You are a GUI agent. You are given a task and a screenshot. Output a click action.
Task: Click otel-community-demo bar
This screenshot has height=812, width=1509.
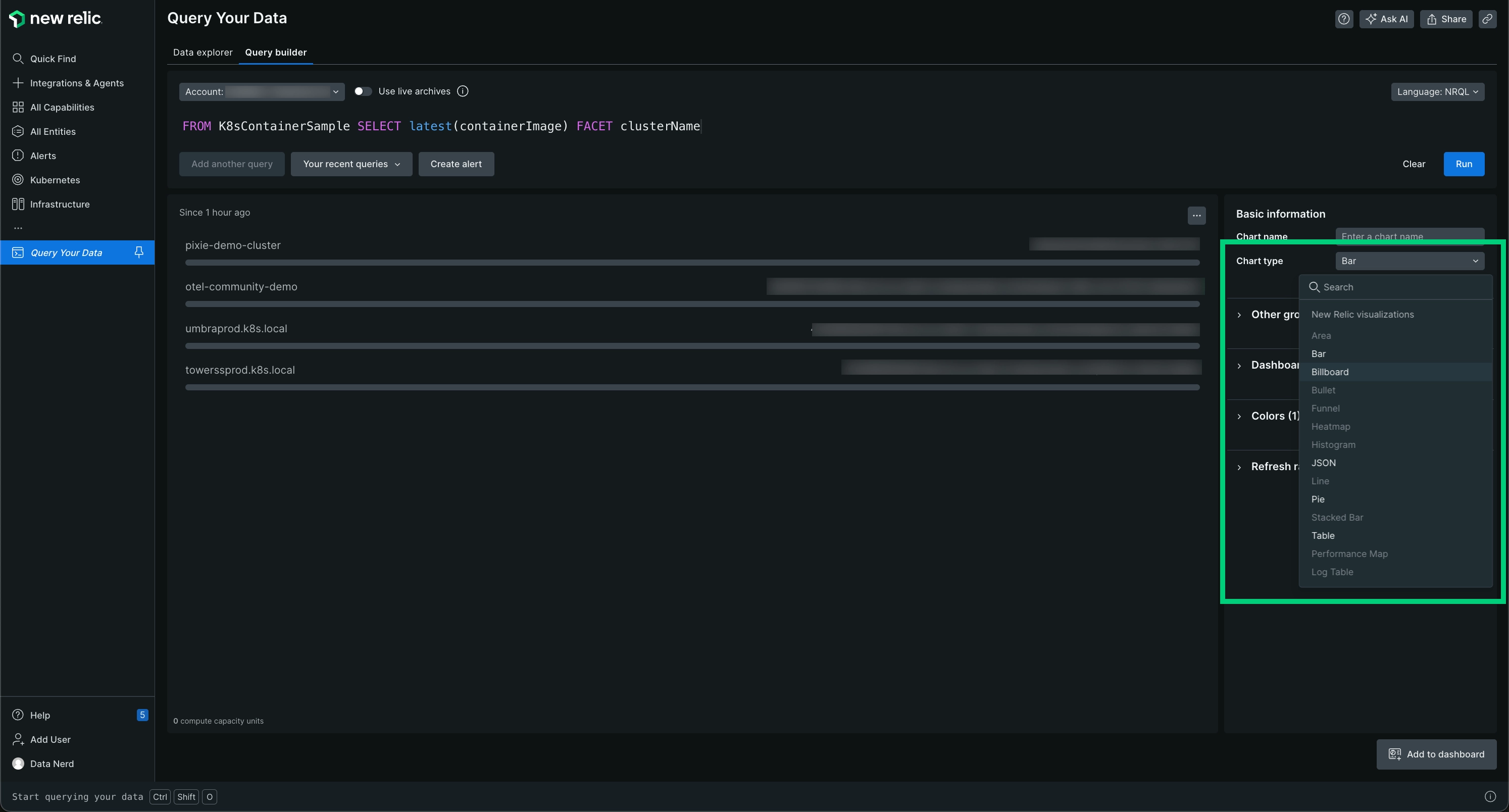(x=692, y=304)
